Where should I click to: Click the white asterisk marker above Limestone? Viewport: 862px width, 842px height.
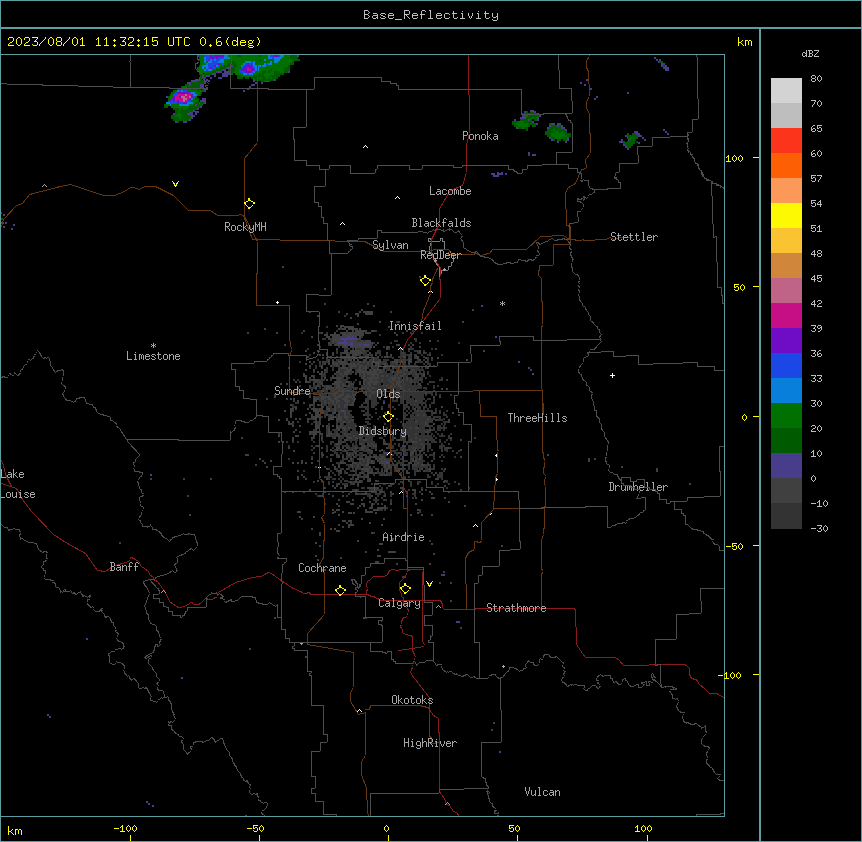tap(153, 346)
